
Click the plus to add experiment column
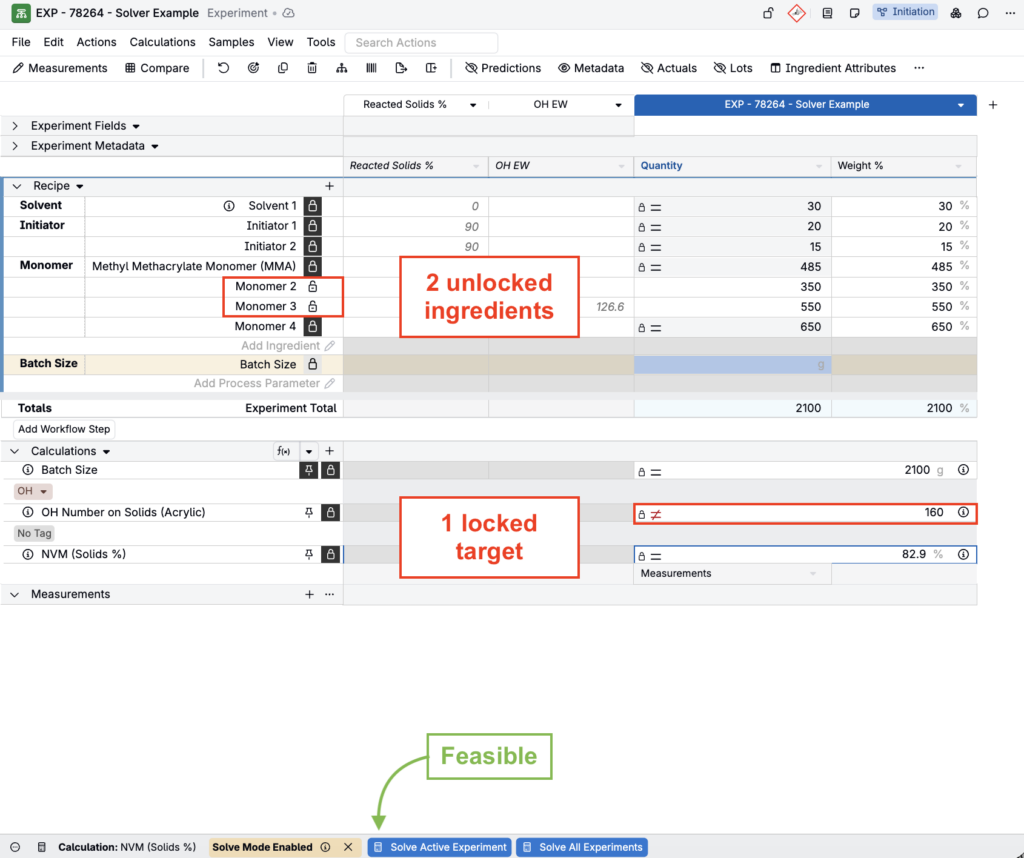[x=993, y=104]
